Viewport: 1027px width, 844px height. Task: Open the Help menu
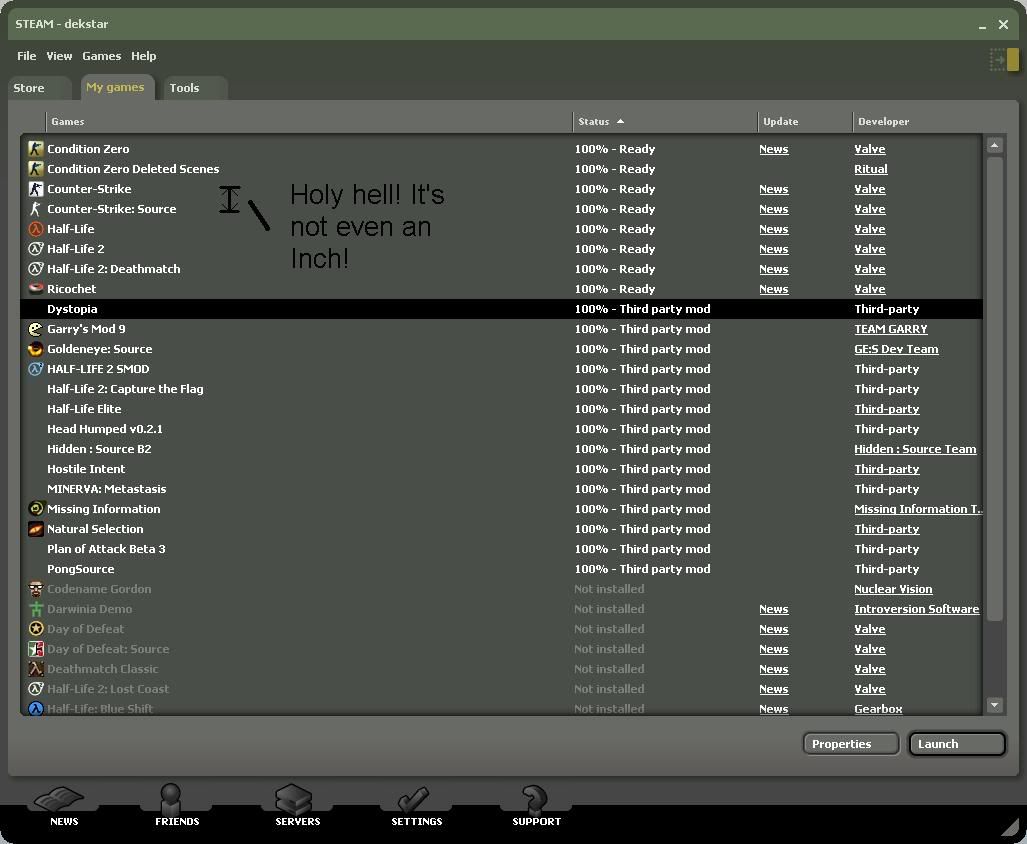pyautogui.click(x=143, y=56)
